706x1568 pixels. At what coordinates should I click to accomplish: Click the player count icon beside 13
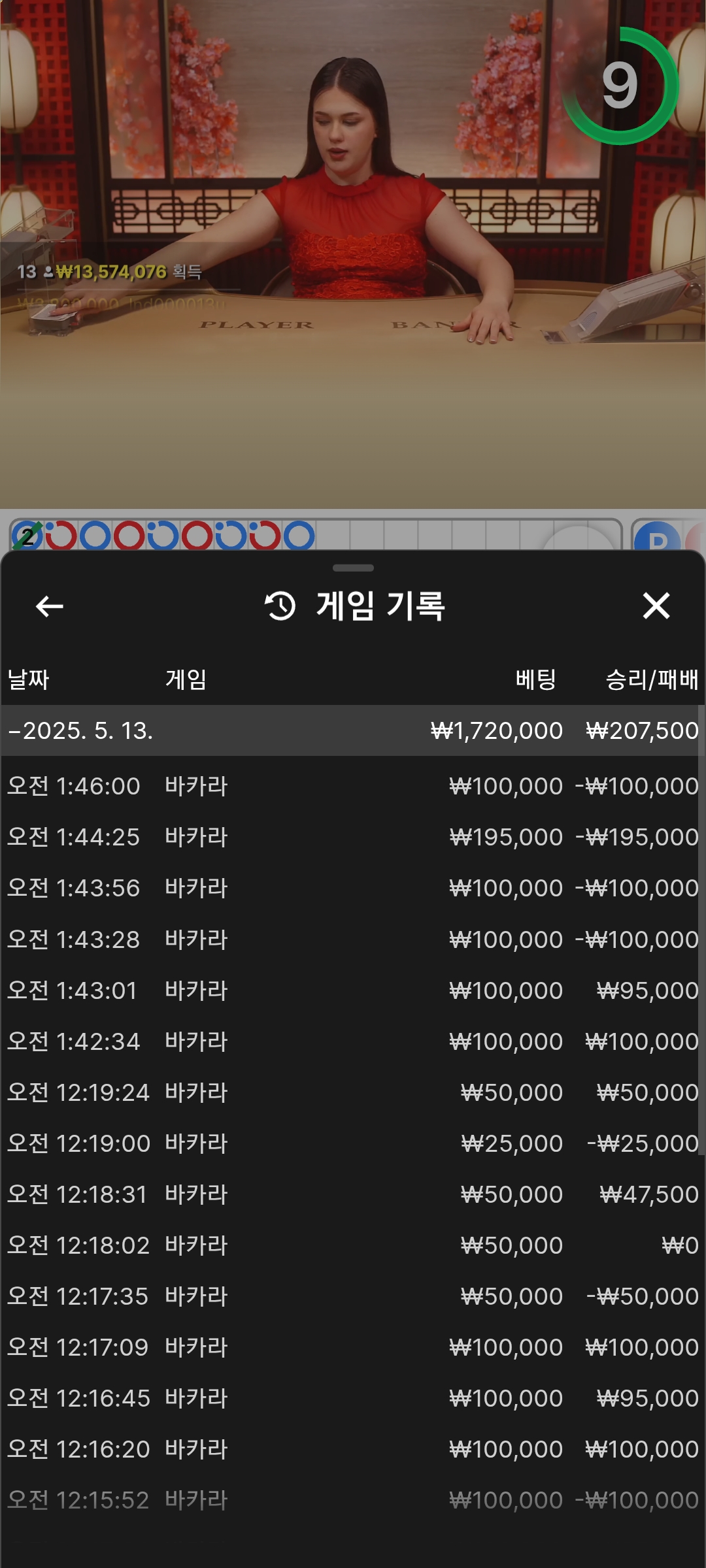point(48,272)
